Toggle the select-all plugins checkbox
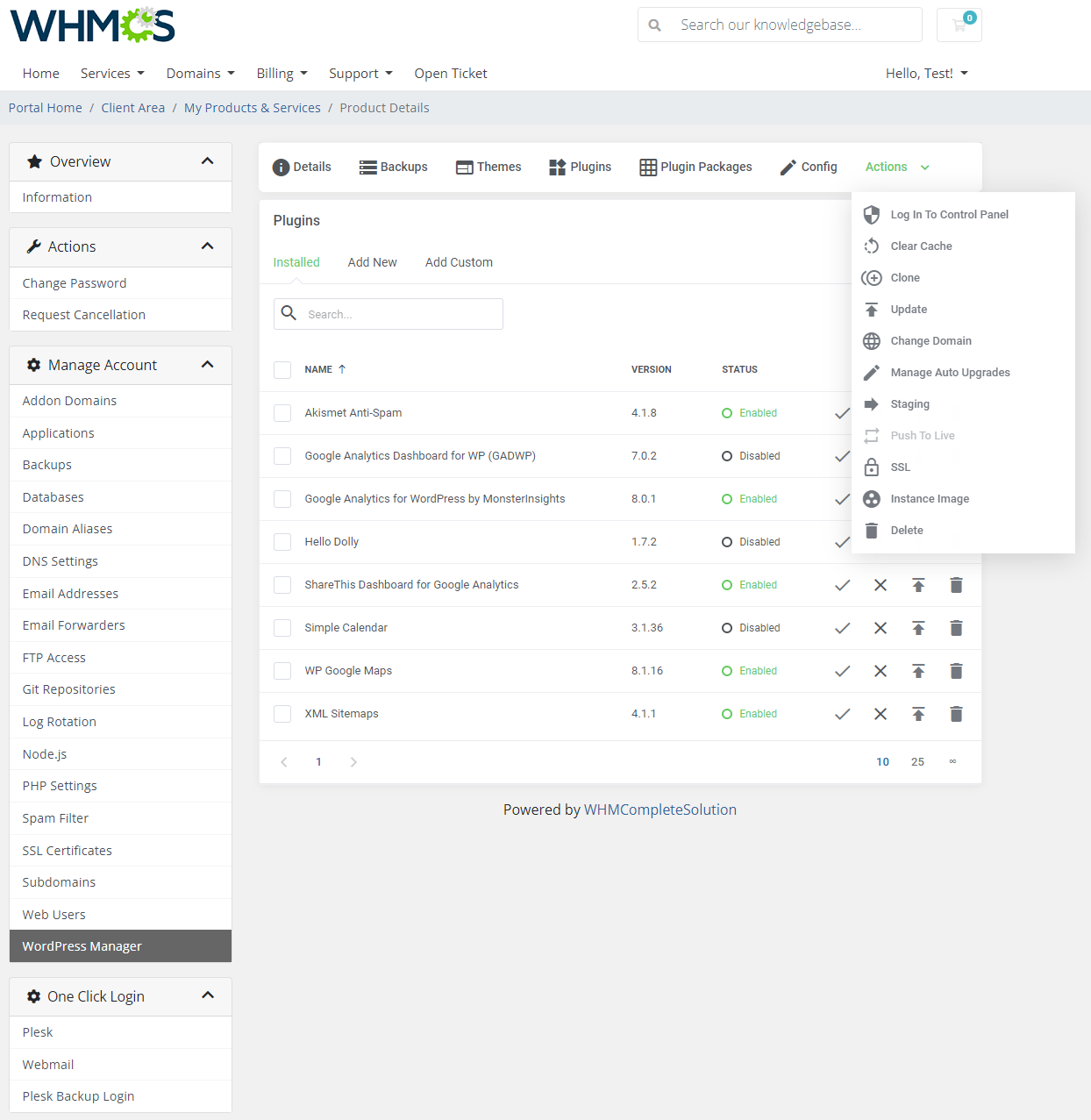1091x1120 pixels. click(282, 370)
